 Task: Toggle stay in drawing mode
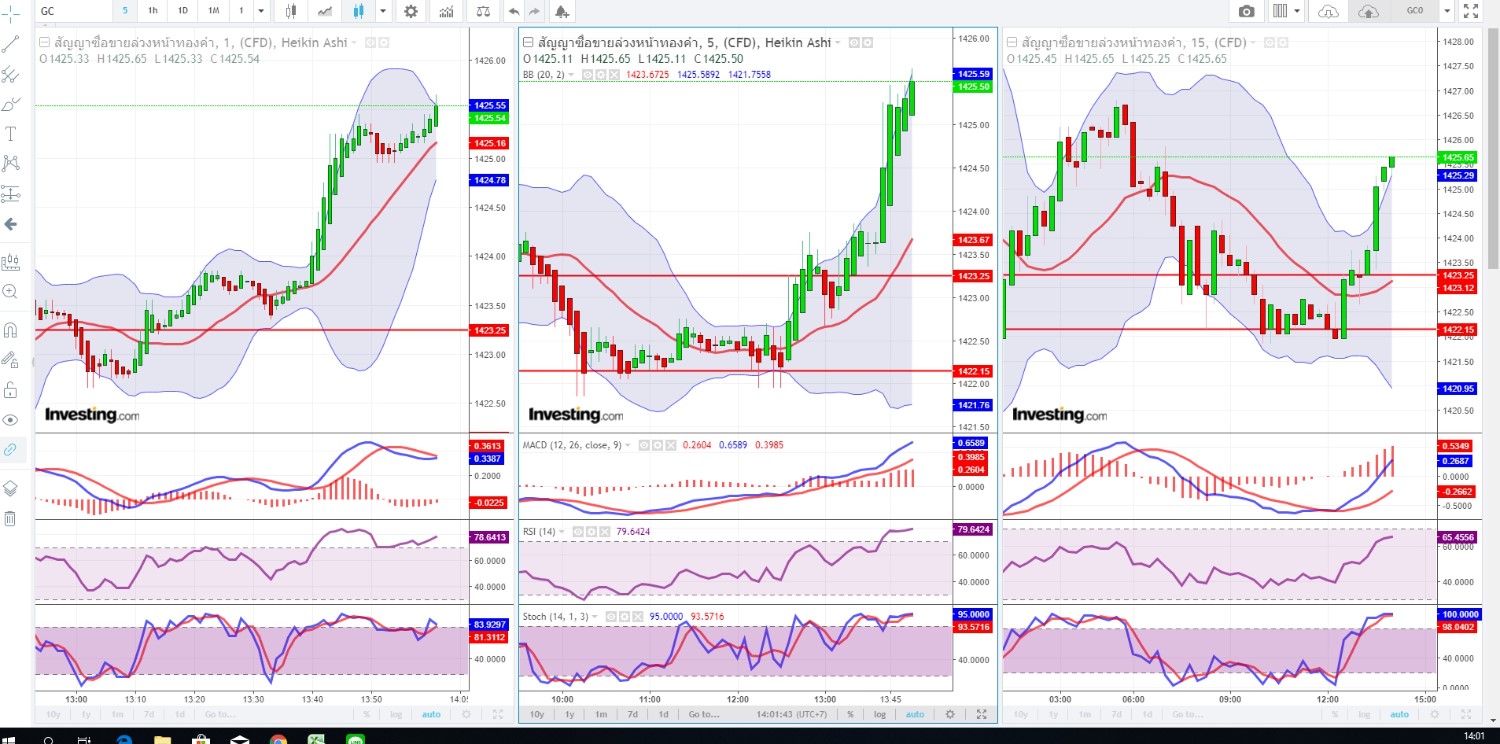[x=11, y=359]
